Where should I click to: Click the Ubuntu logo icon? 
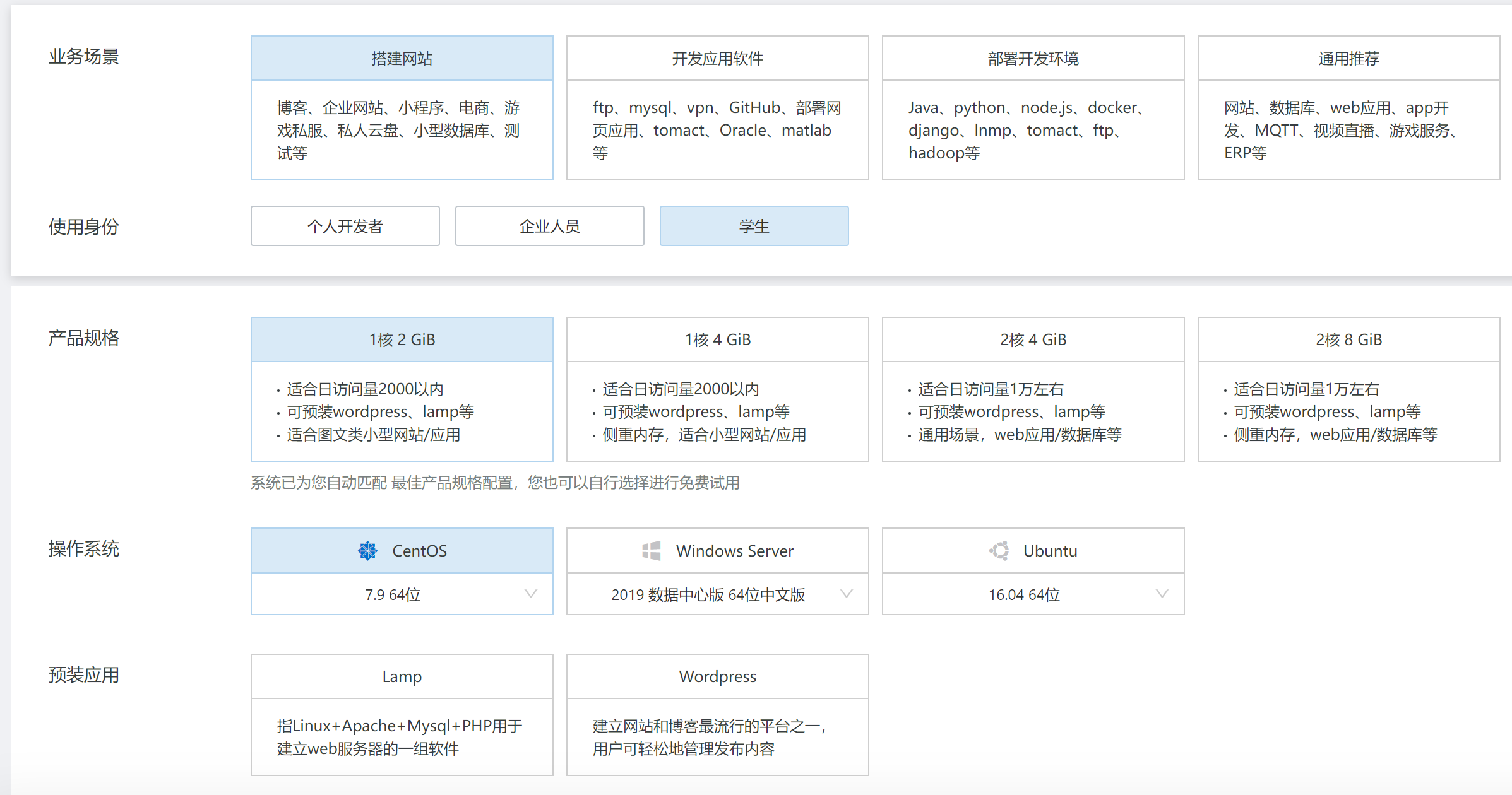999,551
